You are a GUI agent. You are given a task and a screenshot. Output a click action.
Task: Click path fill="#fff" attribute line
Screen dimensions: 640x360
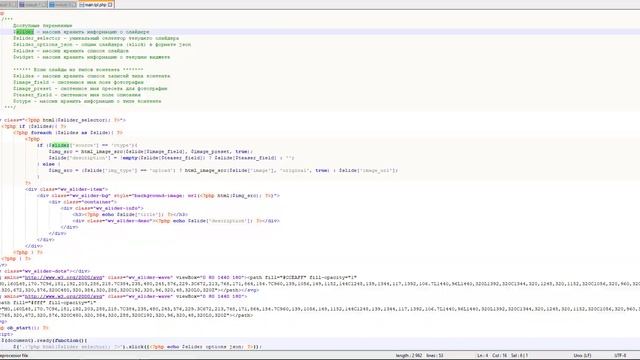click(x=48, y=303)
